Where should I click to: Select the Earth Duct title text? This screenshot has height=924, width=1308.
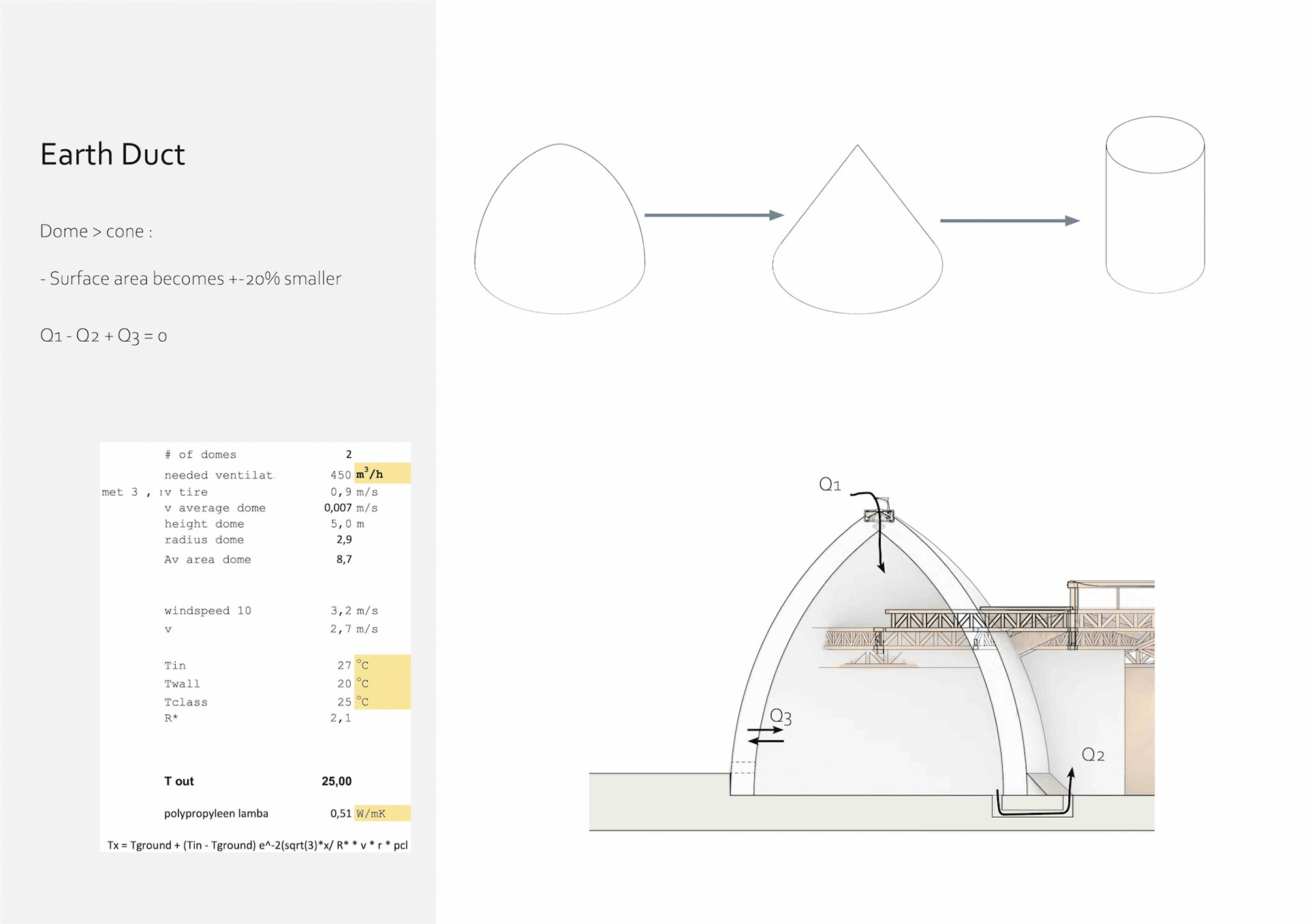pos(112,155)
